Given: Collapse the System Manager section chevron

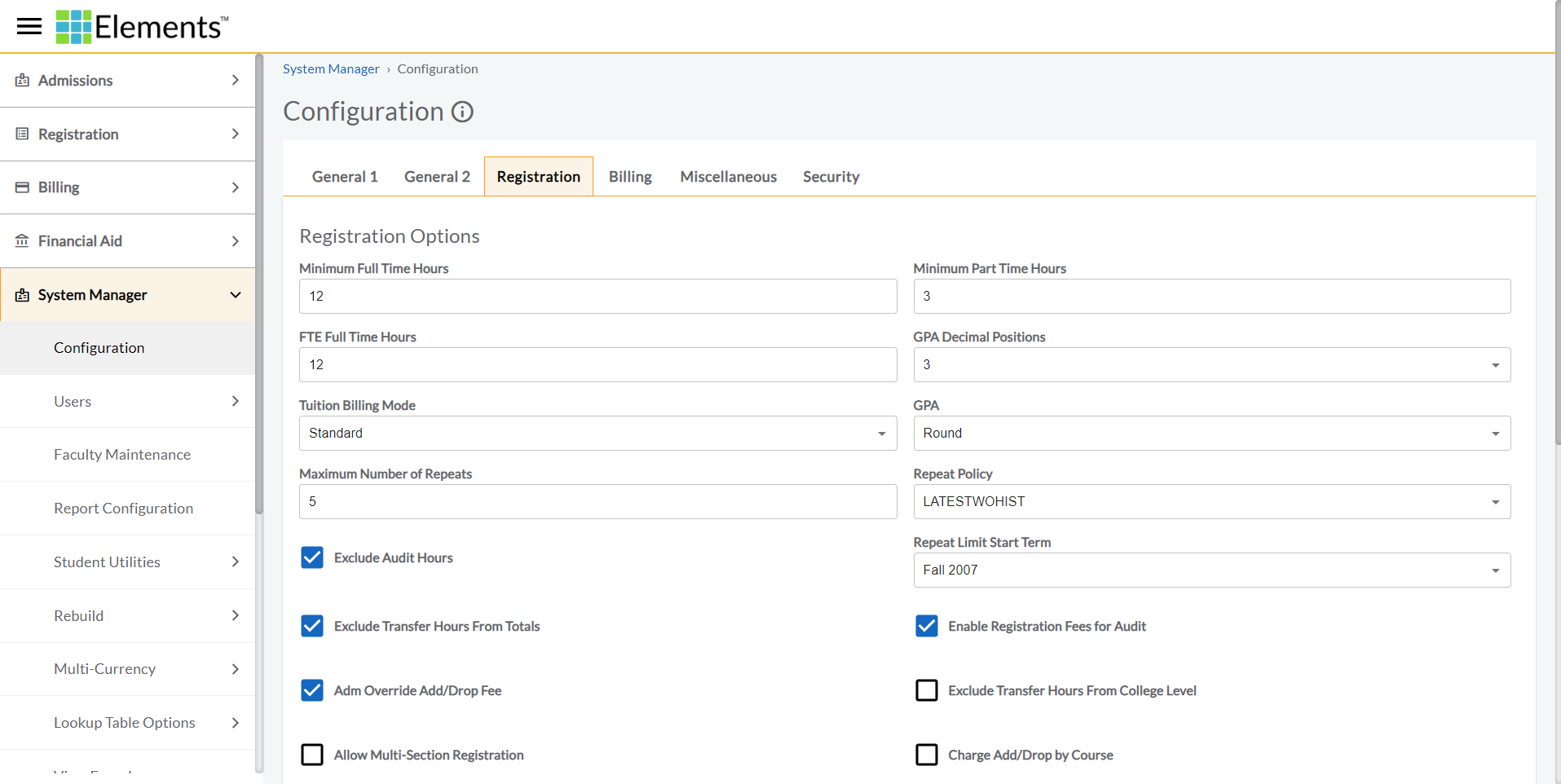Looking at the screenshot, I should click(x=236, y=295).
